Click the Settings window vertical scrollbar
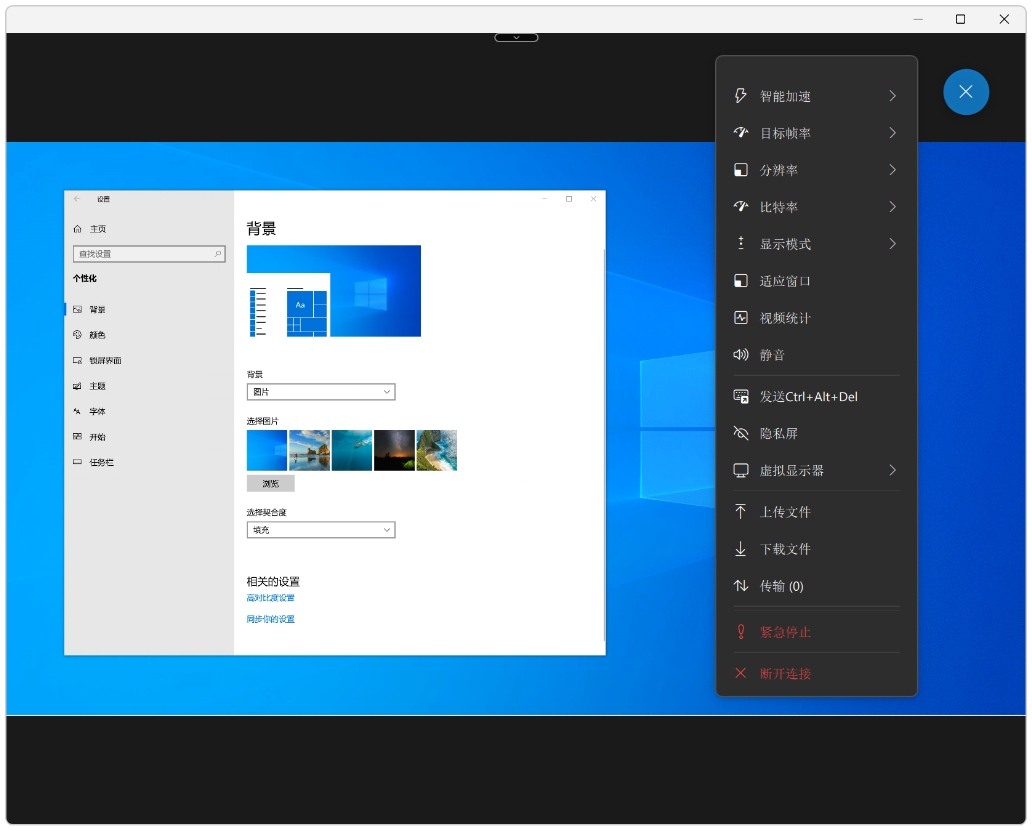Screen dimensions: 1032x831 604,444
